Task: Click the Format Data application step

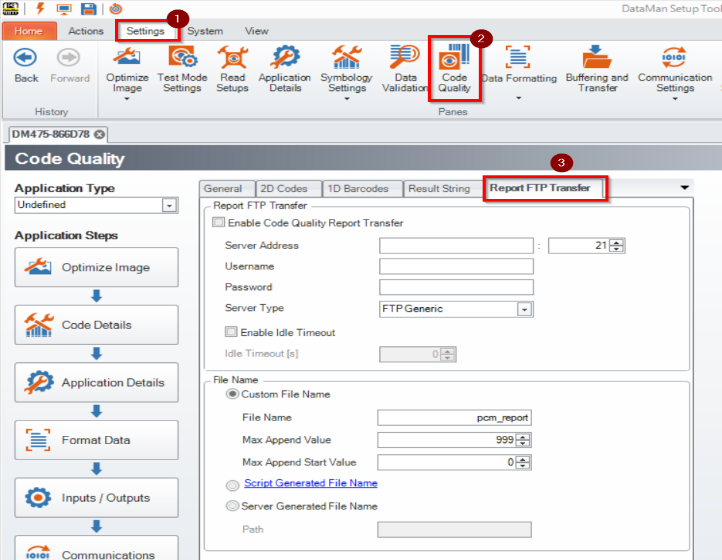Action: (x=96, y=440)
